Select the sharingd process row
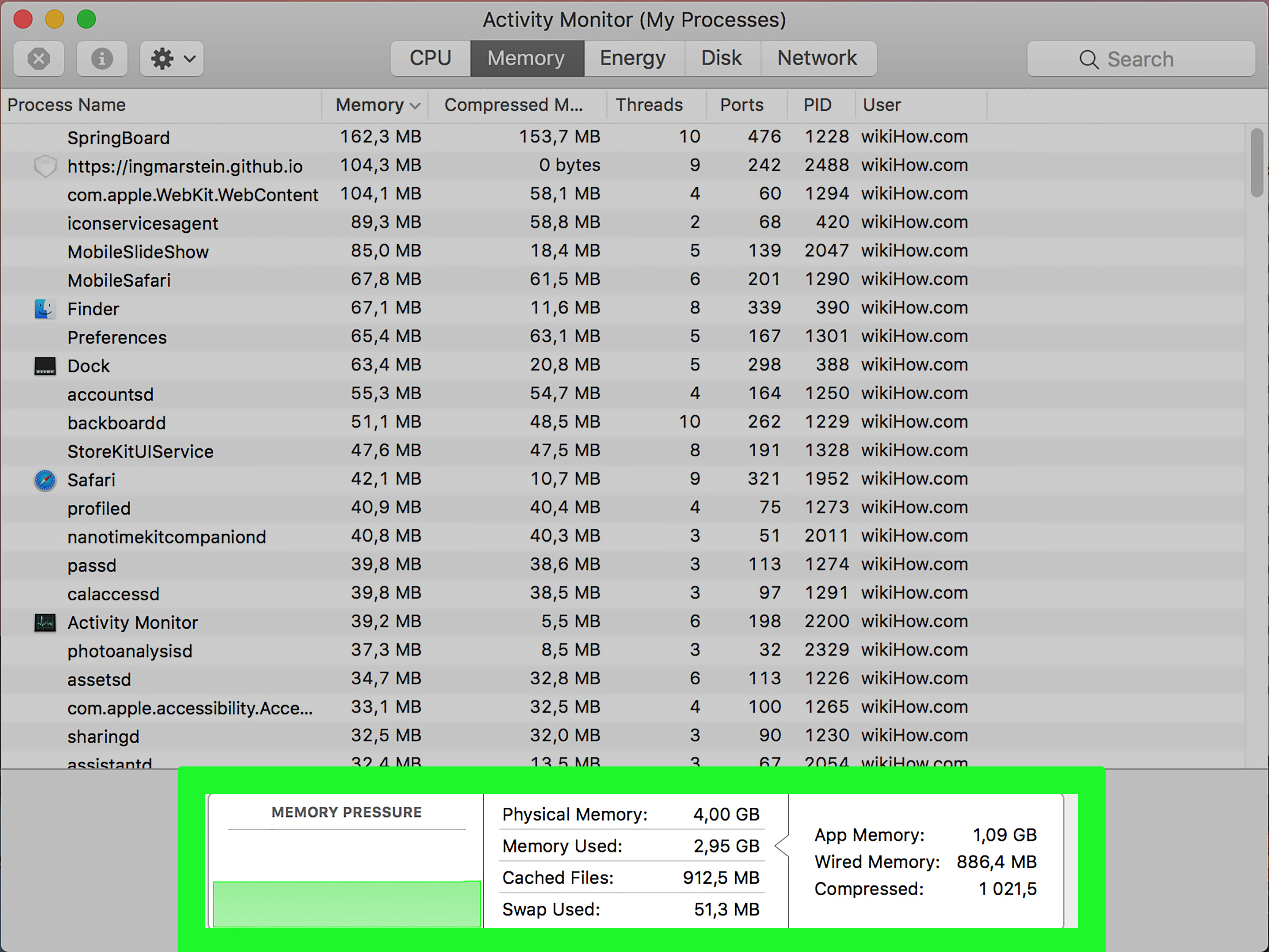 coord(623,736)
